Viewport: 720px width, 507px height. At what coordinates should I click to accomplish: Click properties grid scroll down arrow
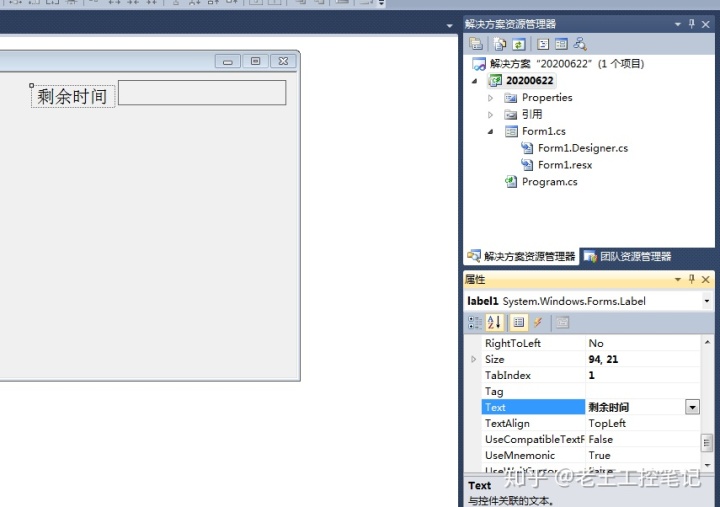(707, 465)
